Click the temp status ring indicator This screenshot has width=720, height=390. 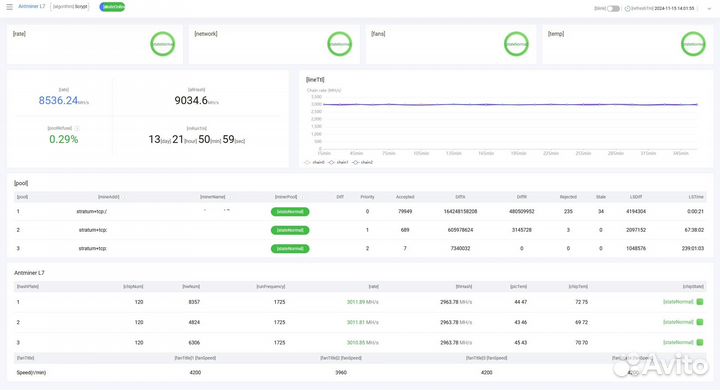[x=693, y=44]
